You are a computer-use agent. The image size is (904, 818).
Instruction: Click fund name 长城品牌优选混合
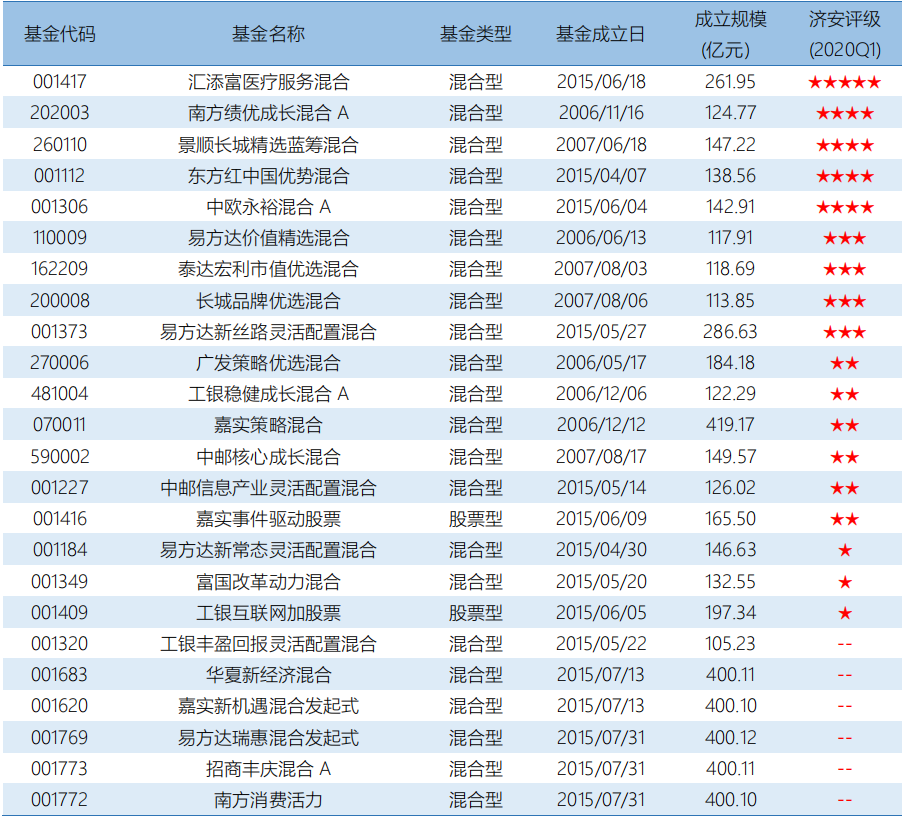(x=268, y=300)
